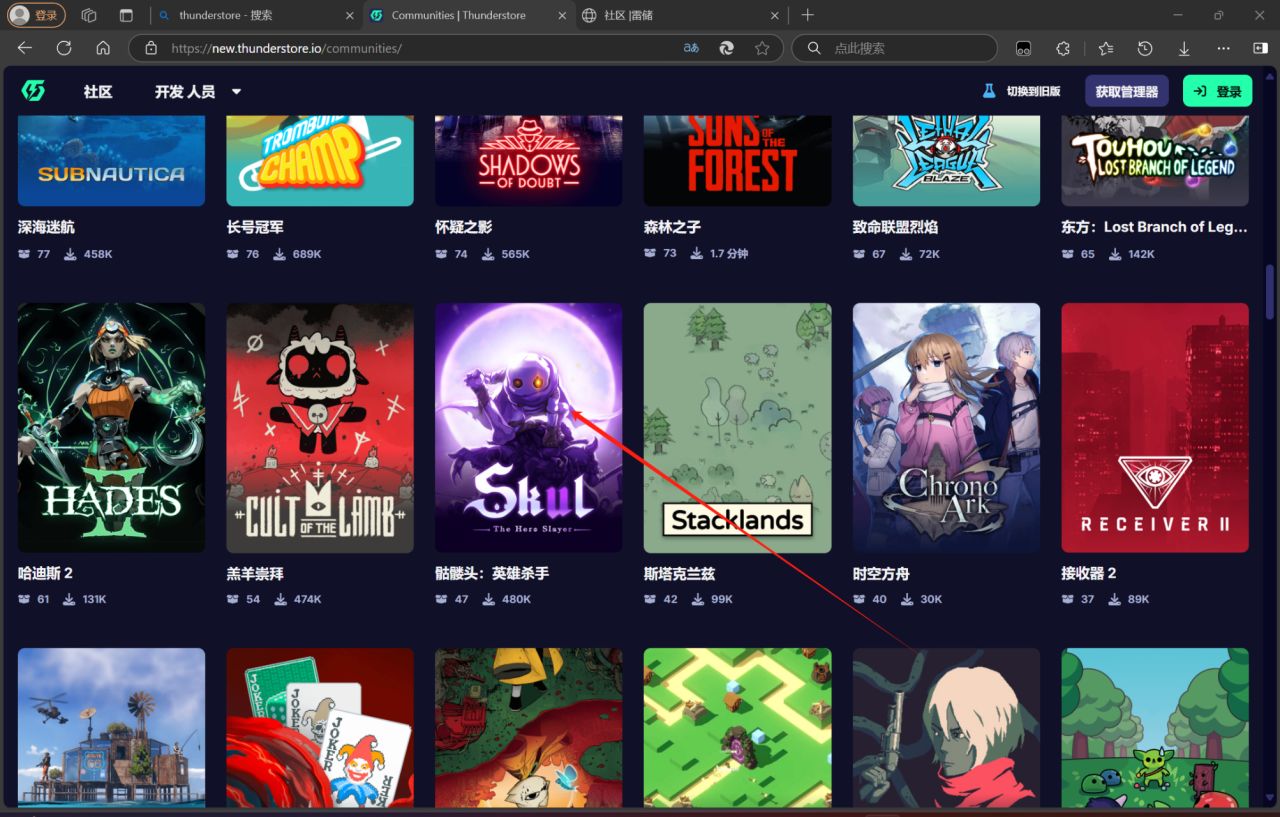Click the 哈迪斯 2 title link

[x=46, y=574]
